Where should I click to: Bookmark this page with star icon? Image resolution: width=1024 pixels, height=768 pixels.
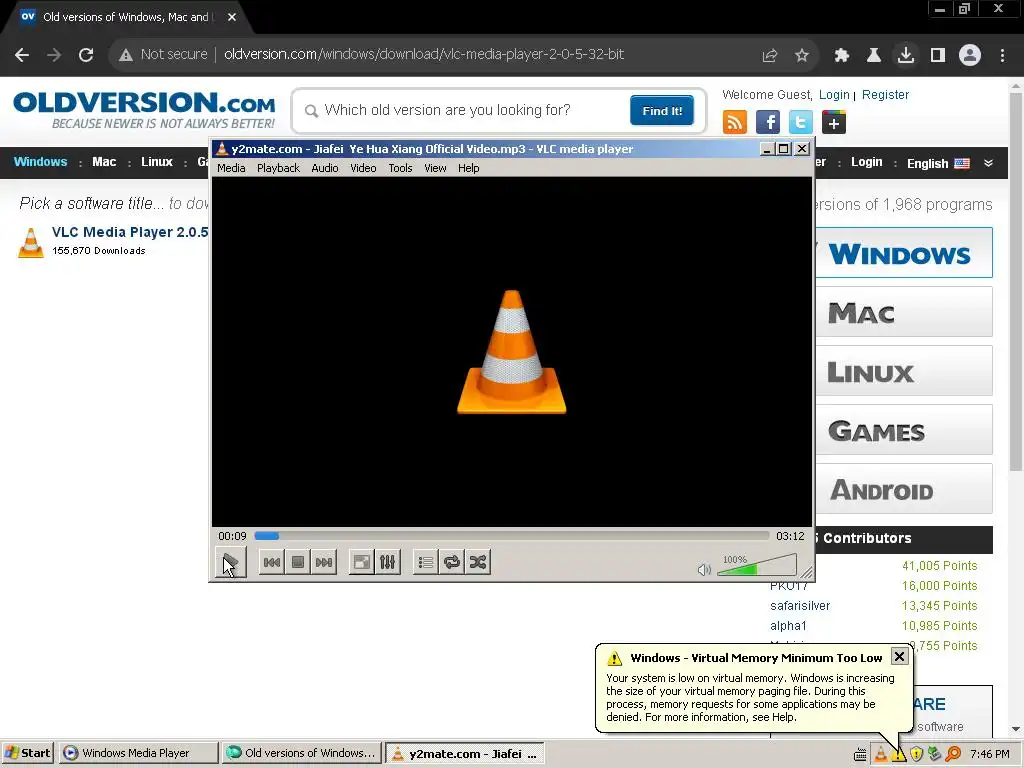(x=802, y=56)
